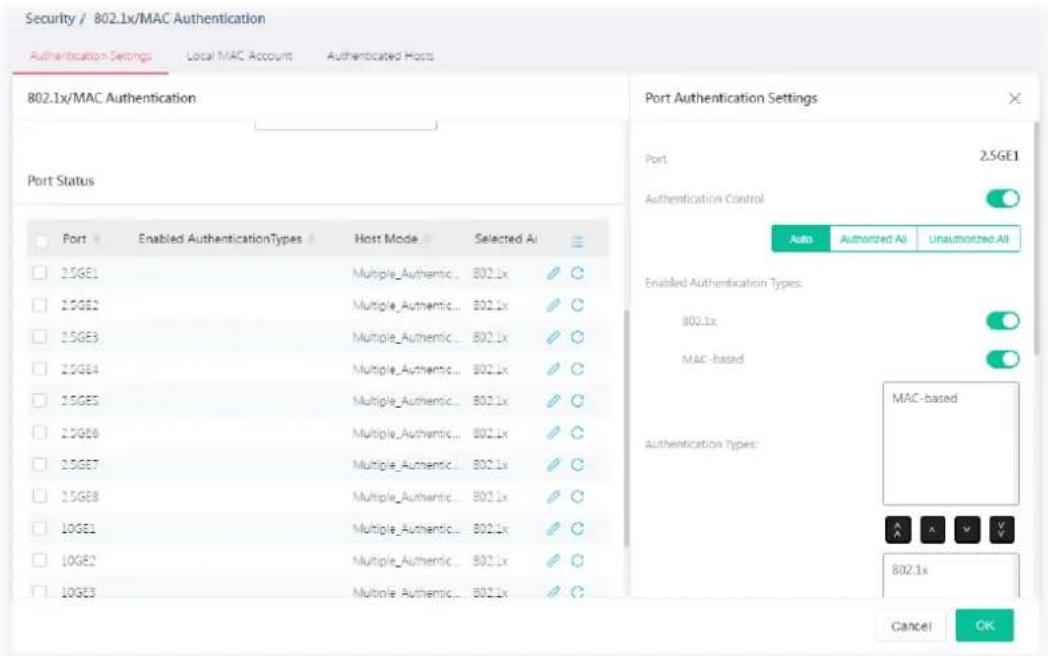Viewport: 1048px width, 656px height.
Task: Move authentication type to bottom
Action: (1001, 530)
